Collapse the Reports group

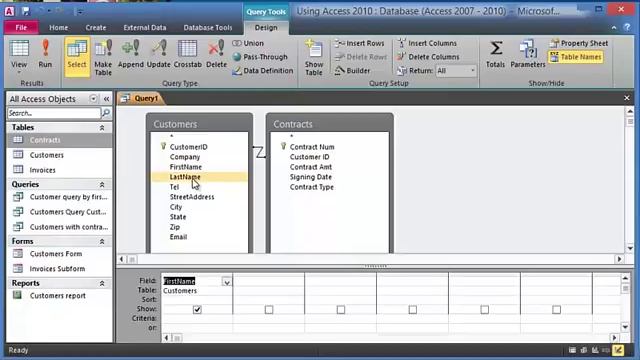click(x=102, y=283)
